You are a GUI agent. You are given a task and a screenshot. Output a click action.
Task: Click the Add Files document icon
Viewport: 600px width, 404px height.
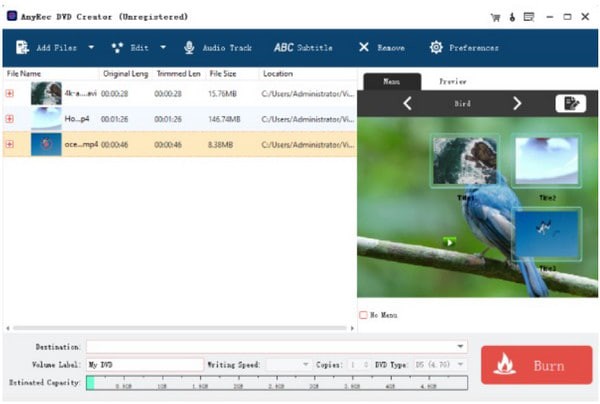point(22,47)
